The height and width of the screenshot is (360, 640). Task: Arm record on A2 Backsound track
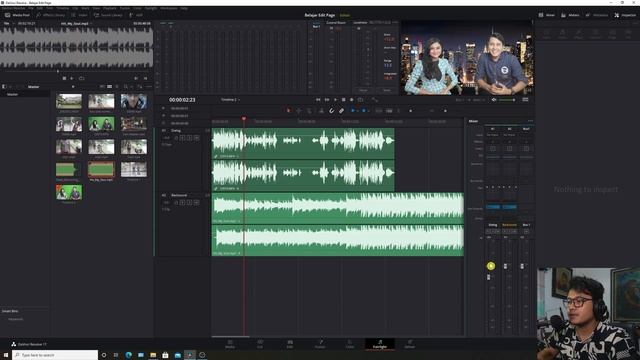183,202
